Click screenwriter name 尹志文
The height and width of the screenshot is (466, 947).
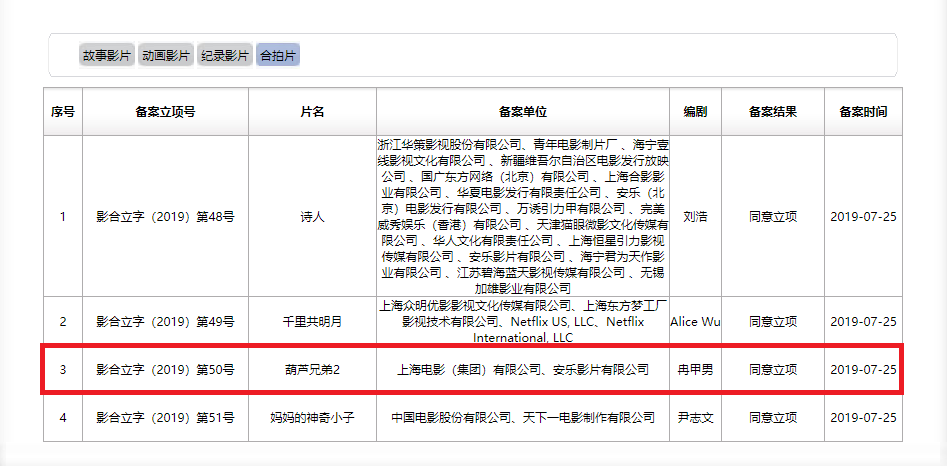point(695,417)
